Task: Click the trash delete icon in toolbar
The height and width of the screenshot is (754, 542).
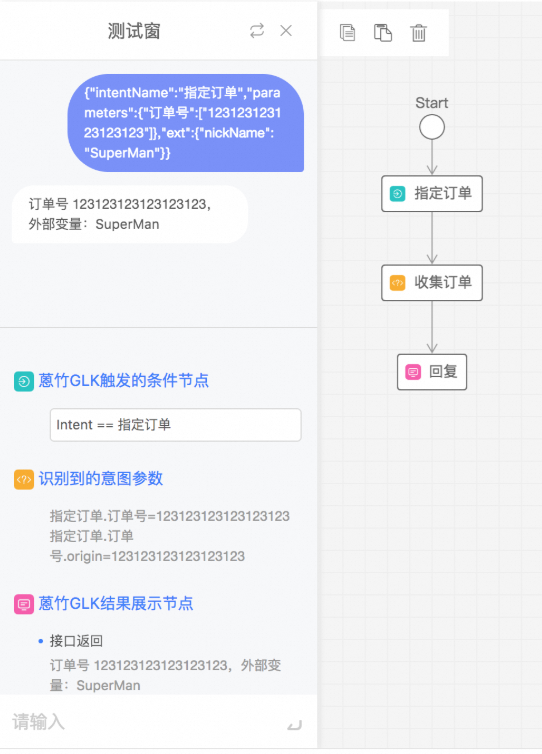Action: tap(418, 33)
